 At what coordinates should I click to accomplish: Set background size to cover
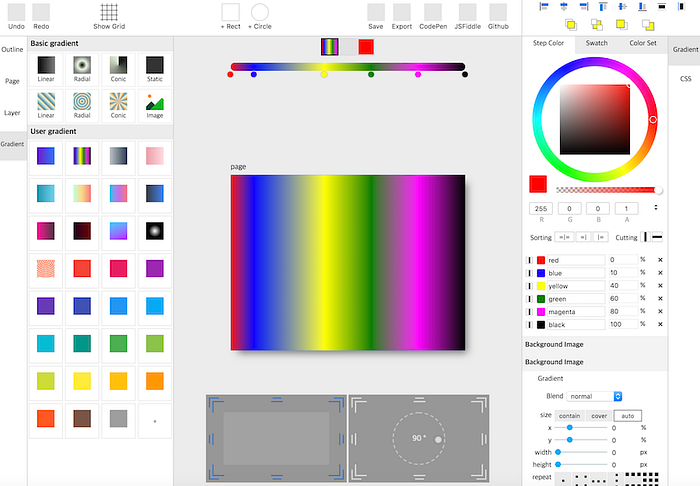tap(599, 415)
